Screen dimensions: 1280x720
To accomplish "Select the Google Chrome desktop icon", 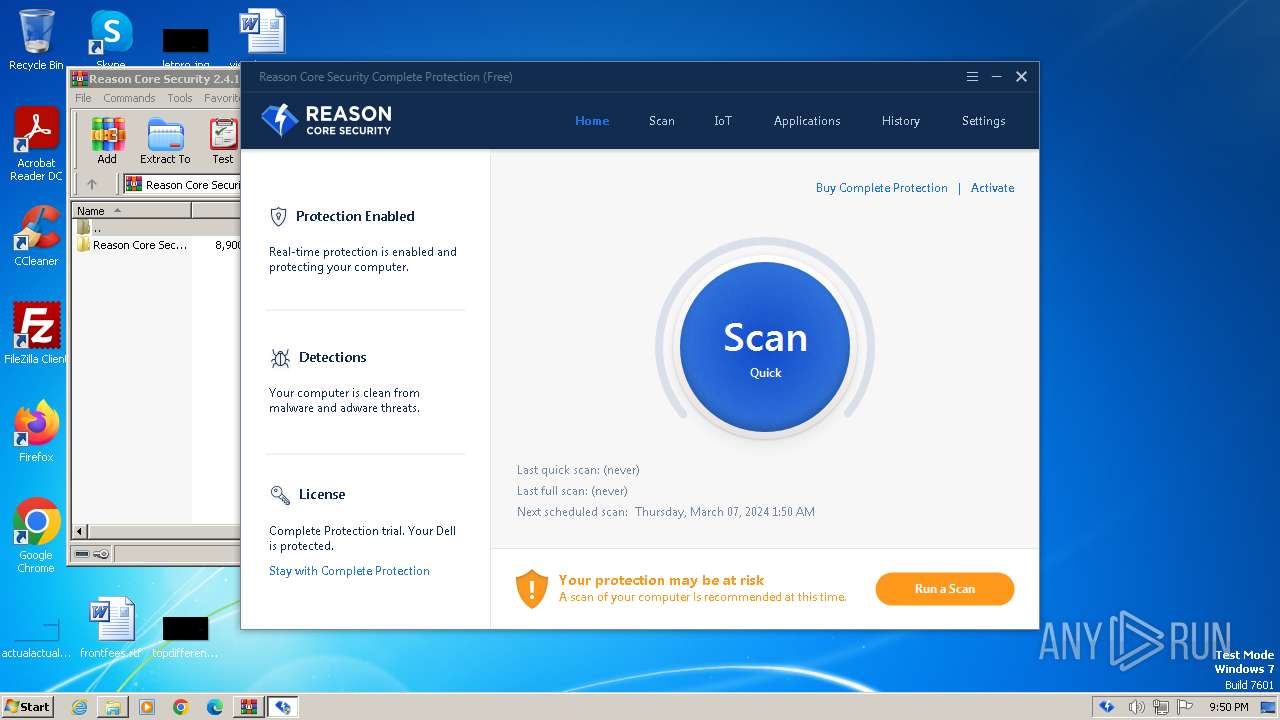I will coord(36,536).
